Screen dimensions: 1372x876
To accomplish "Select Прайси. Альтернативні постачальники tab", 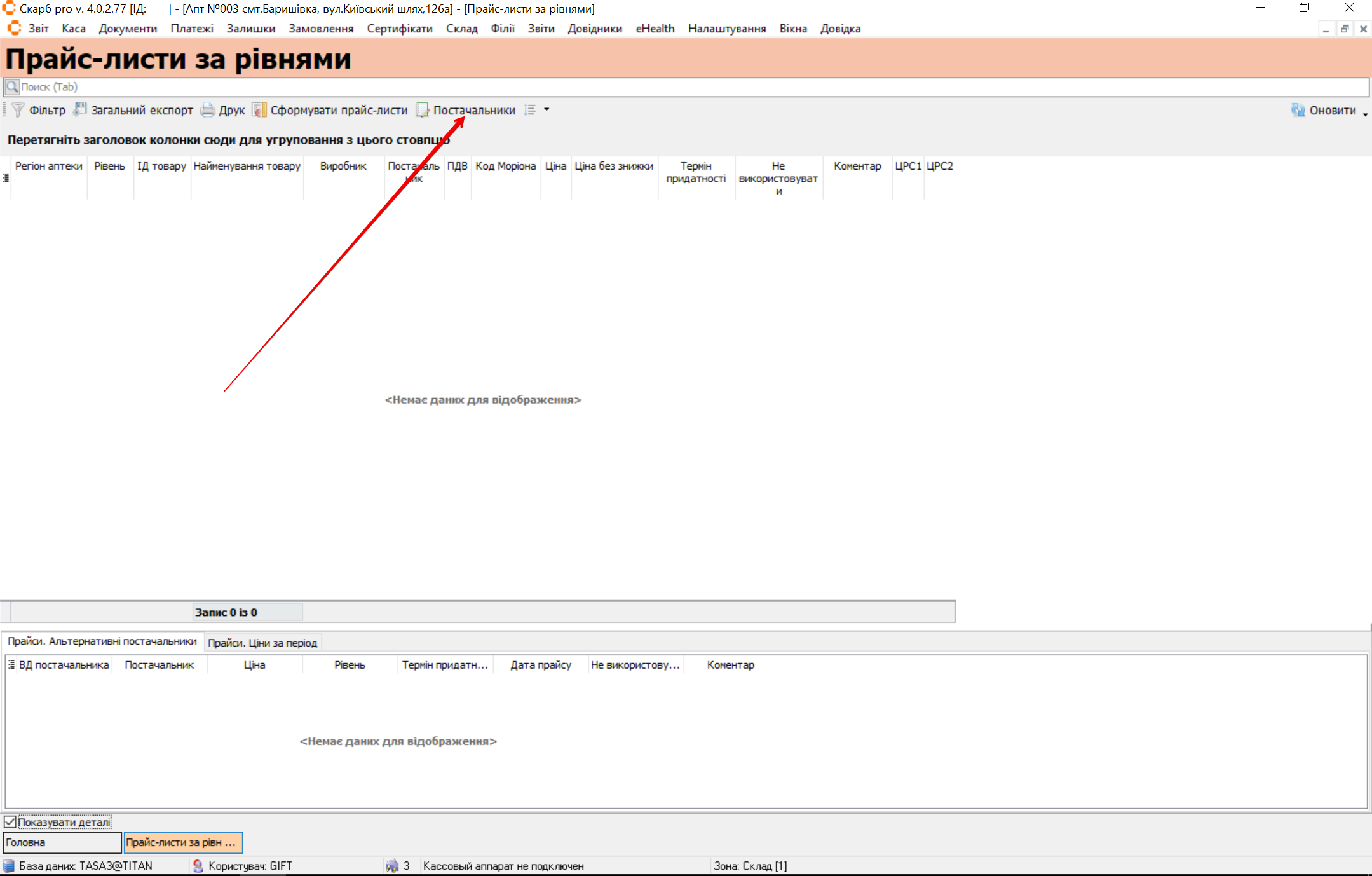I will pos(102,641).
